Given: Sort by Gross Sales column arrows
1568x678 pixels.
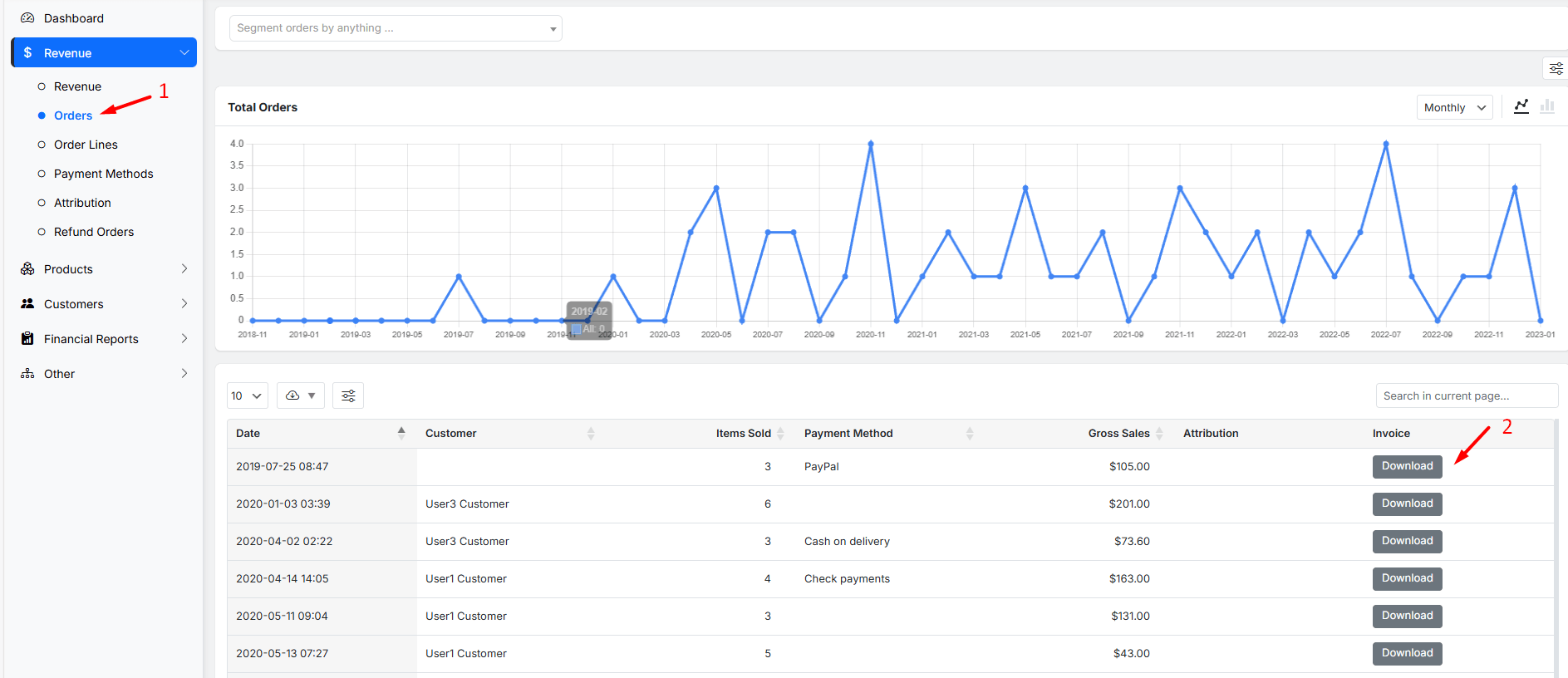Looking at the screenshot, I should point(1159,434).
